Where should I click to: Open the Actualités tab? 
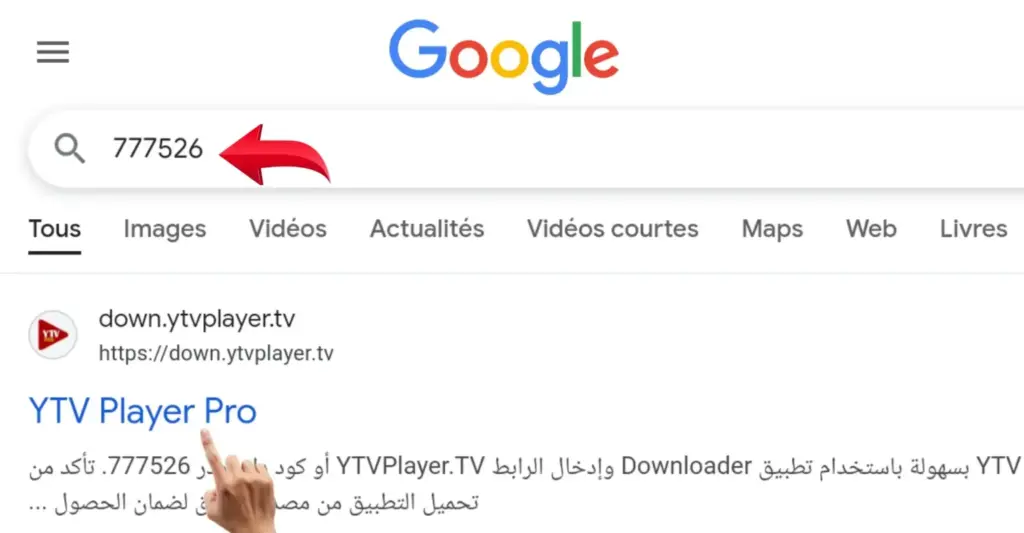coord(427,229)
